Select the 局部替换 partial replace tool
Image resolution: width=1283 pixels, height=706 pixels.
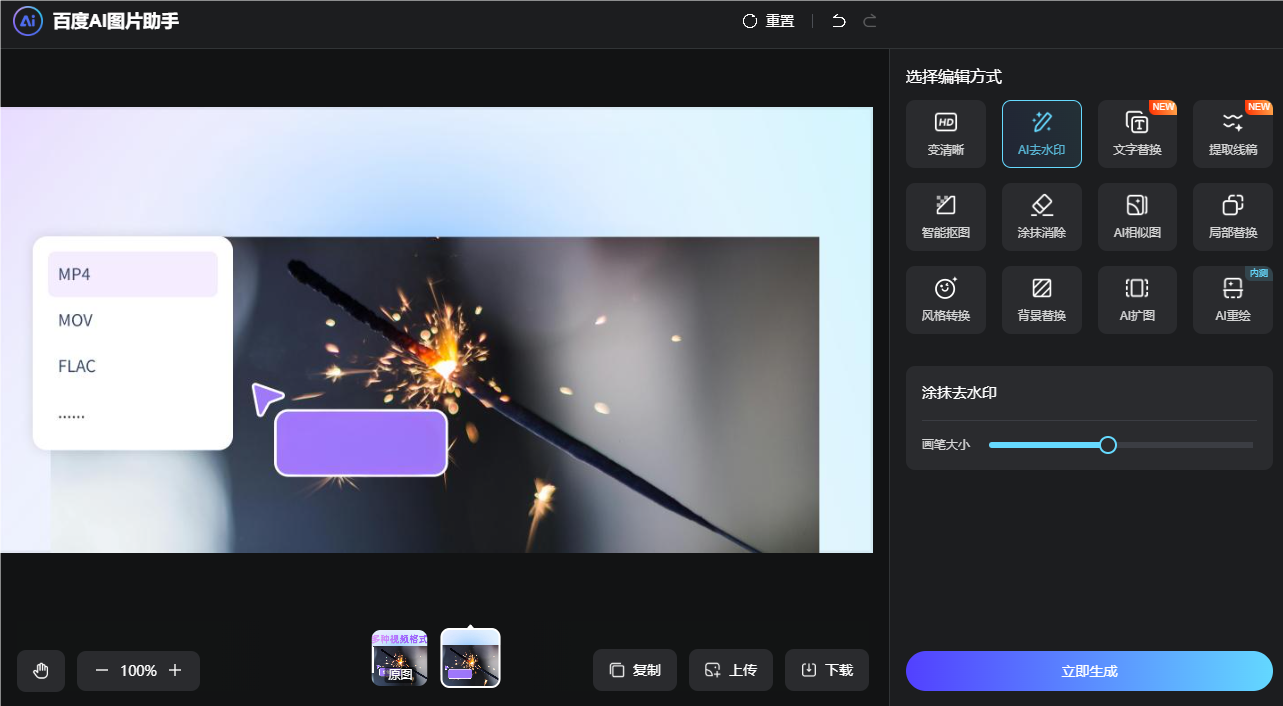[1232, 217]
